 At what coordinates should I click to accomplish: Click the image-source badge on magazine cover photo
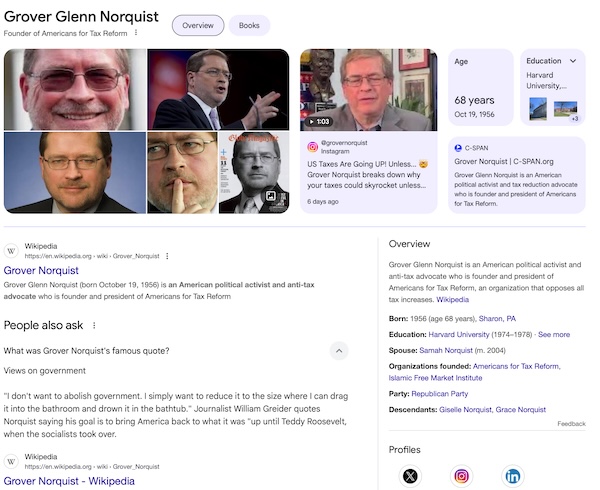(x=271, y=196)
